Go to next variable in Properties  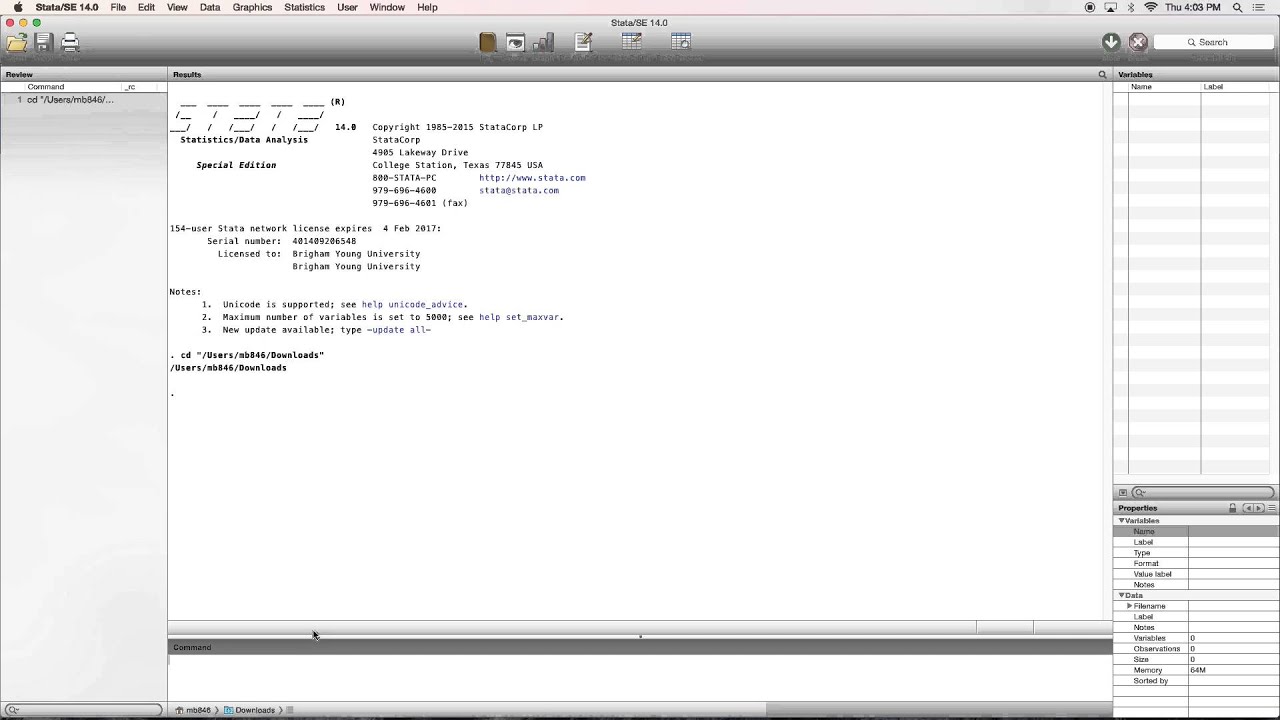(1259, 508)
